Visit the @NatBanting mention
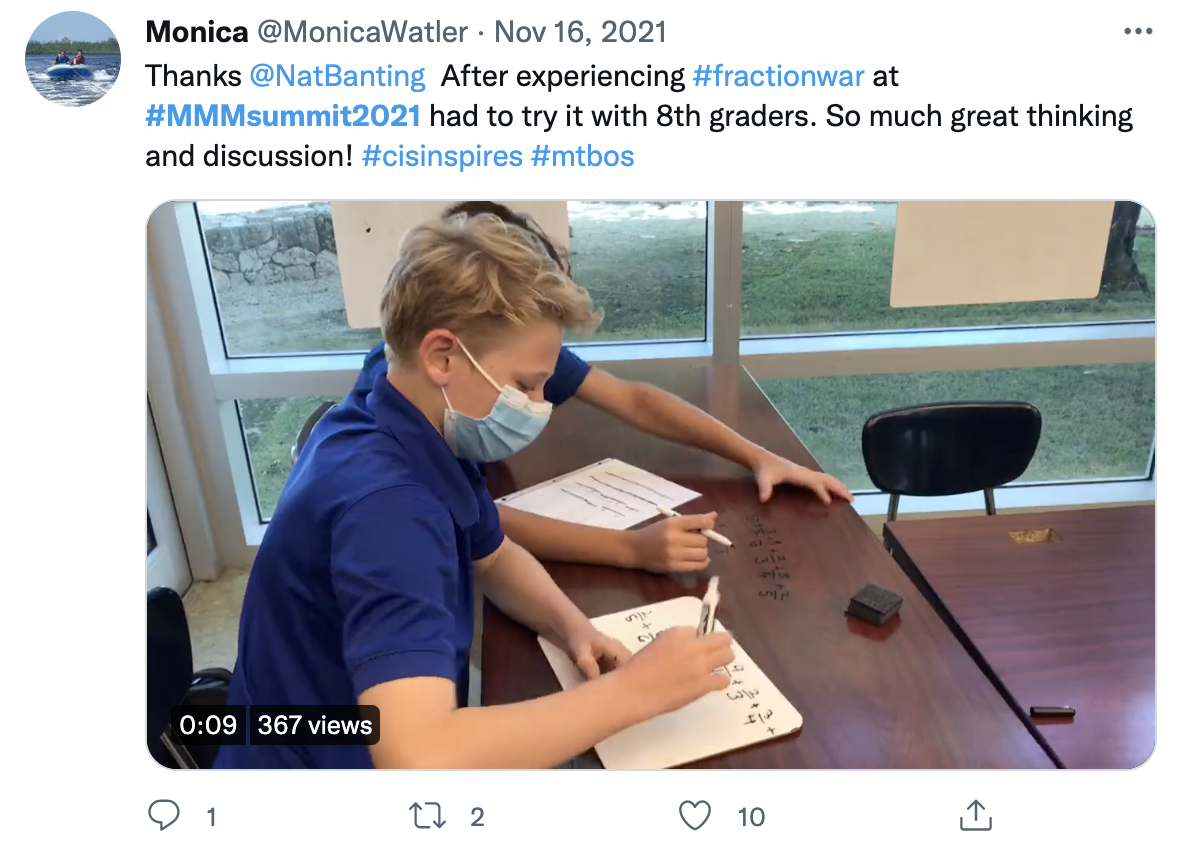The image size is (1178, 848). pyautogui.click(x=338, y=75)
